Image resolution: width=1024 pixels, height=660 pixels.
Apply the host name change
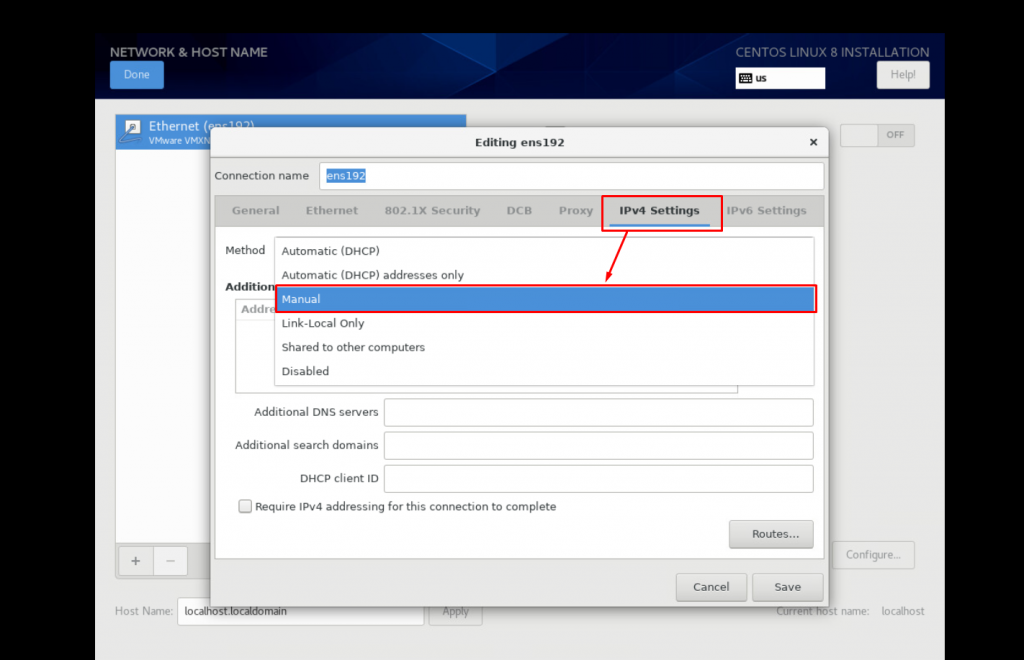click(x=455, y=611)
